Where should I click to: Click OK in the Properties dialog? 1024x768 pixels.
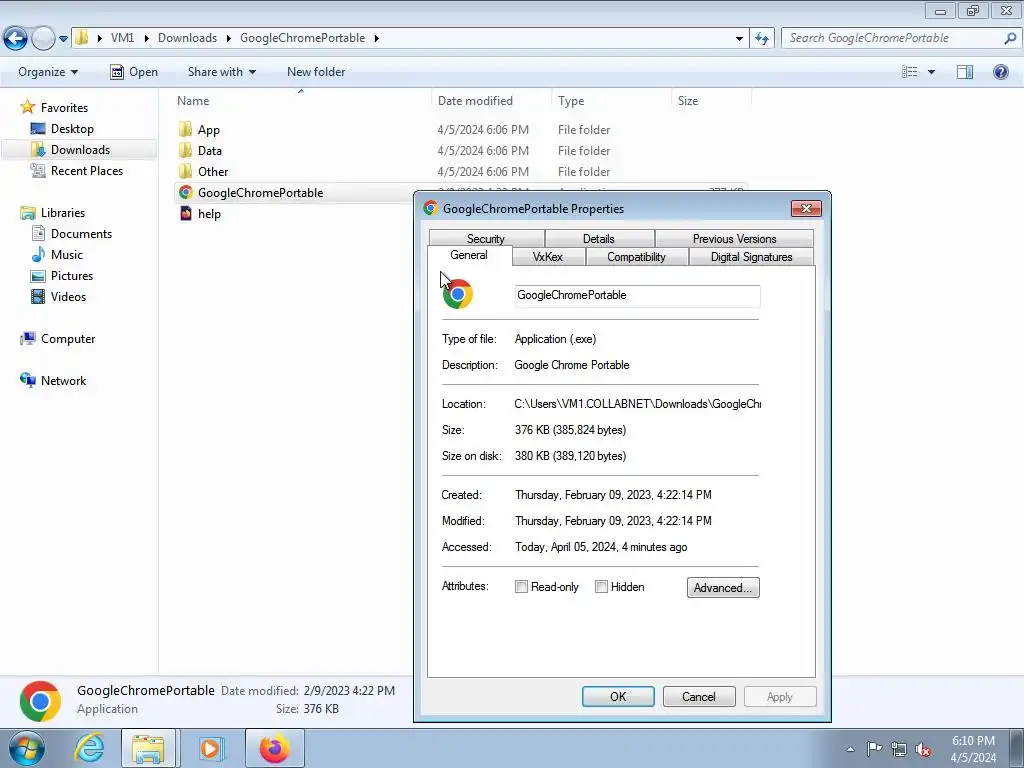pyautogui.click(x=618, y=697)
